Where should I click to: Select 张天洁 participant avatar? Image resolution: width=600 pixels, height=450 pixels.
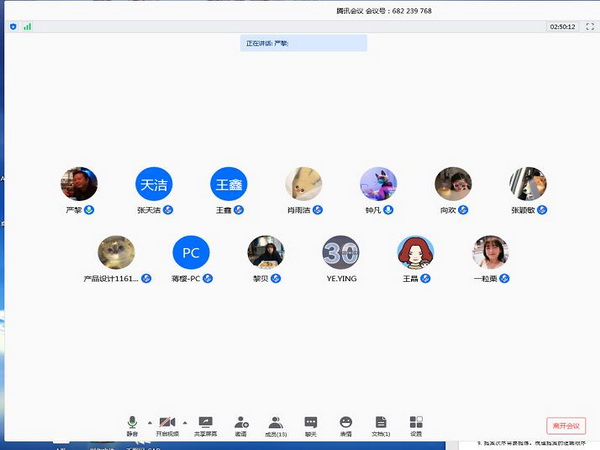154,184
